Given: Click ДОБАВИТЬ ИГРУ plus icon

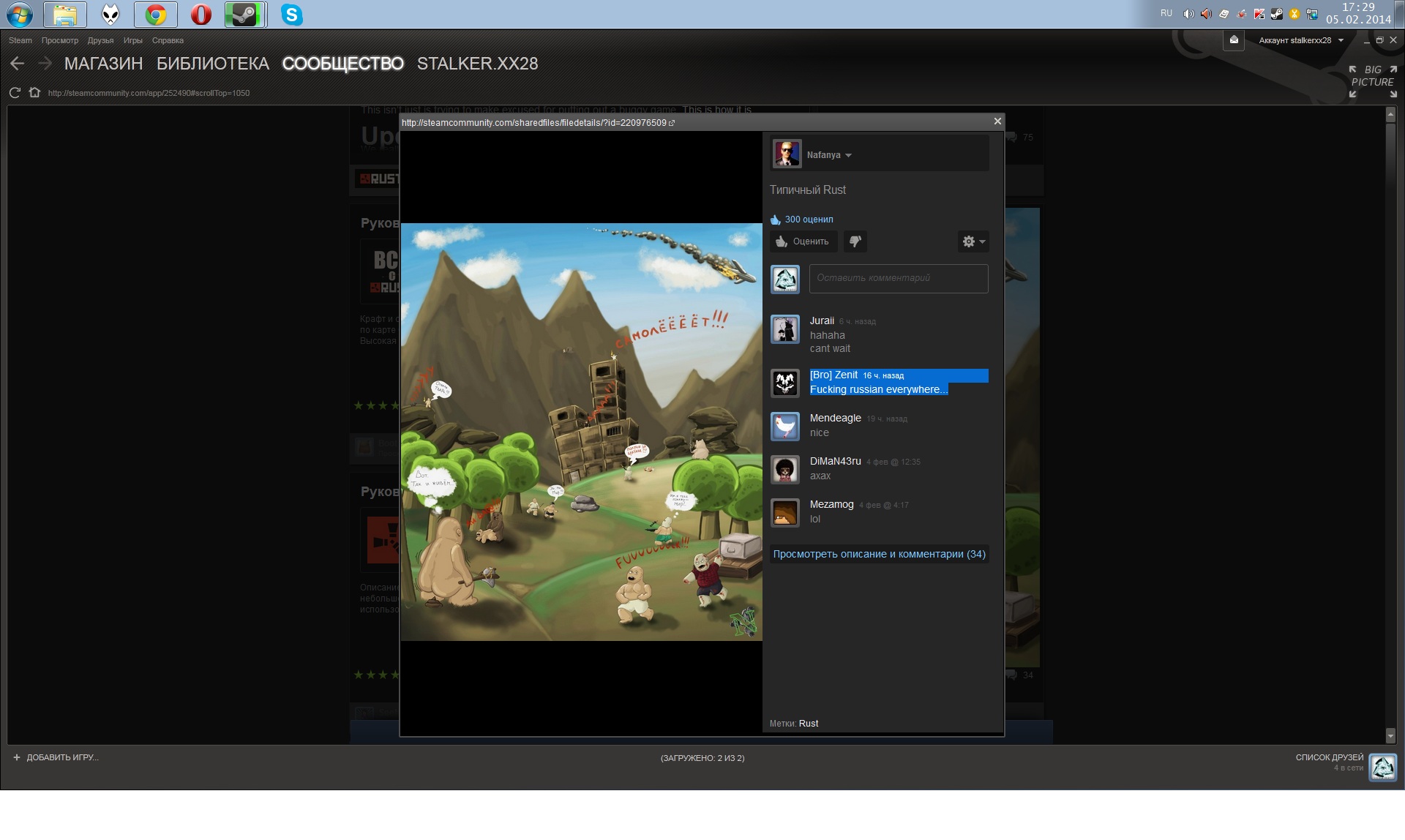Looking at the screenshot, I should (17, 757).
